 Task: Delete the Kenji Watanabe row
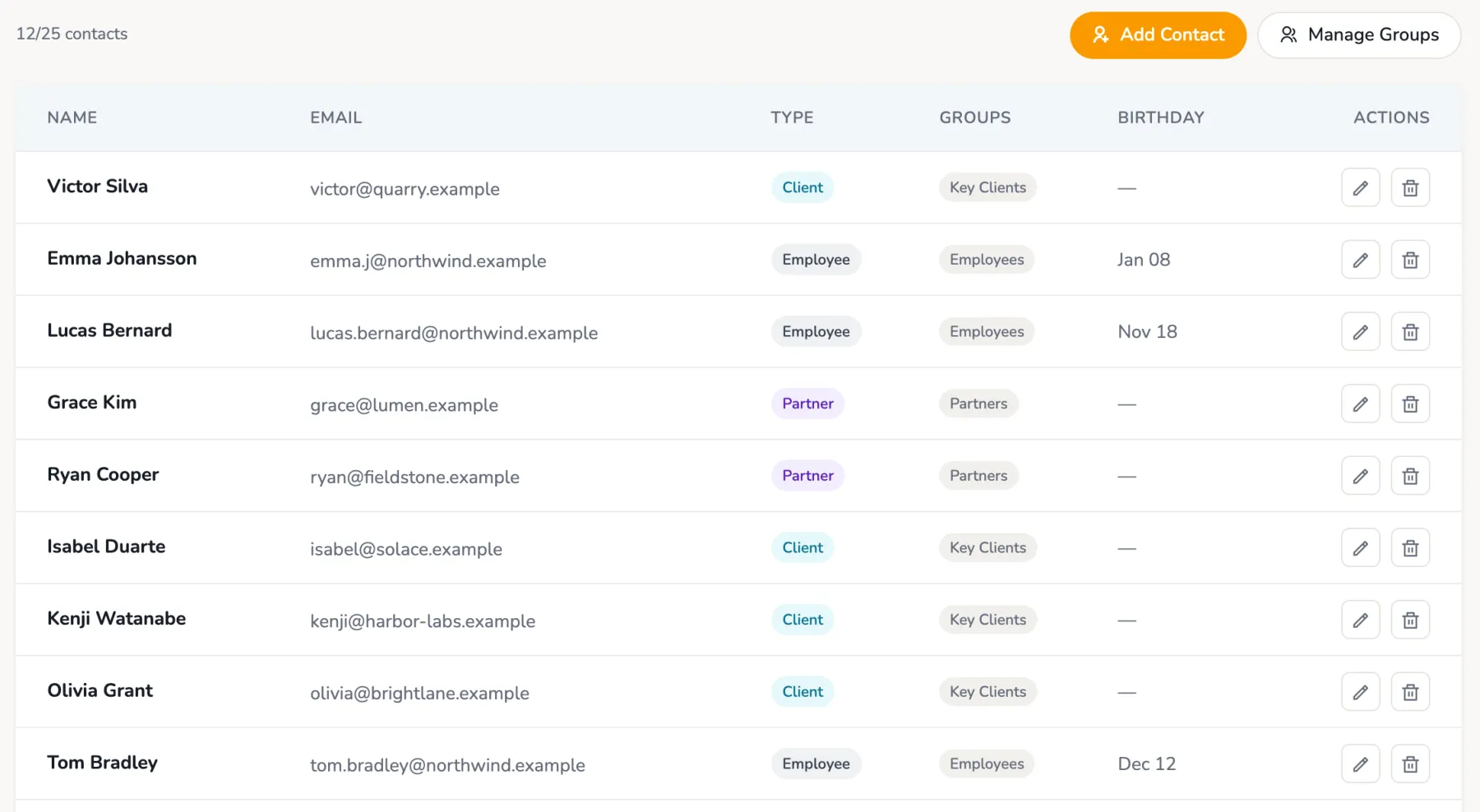point(1410,620)
